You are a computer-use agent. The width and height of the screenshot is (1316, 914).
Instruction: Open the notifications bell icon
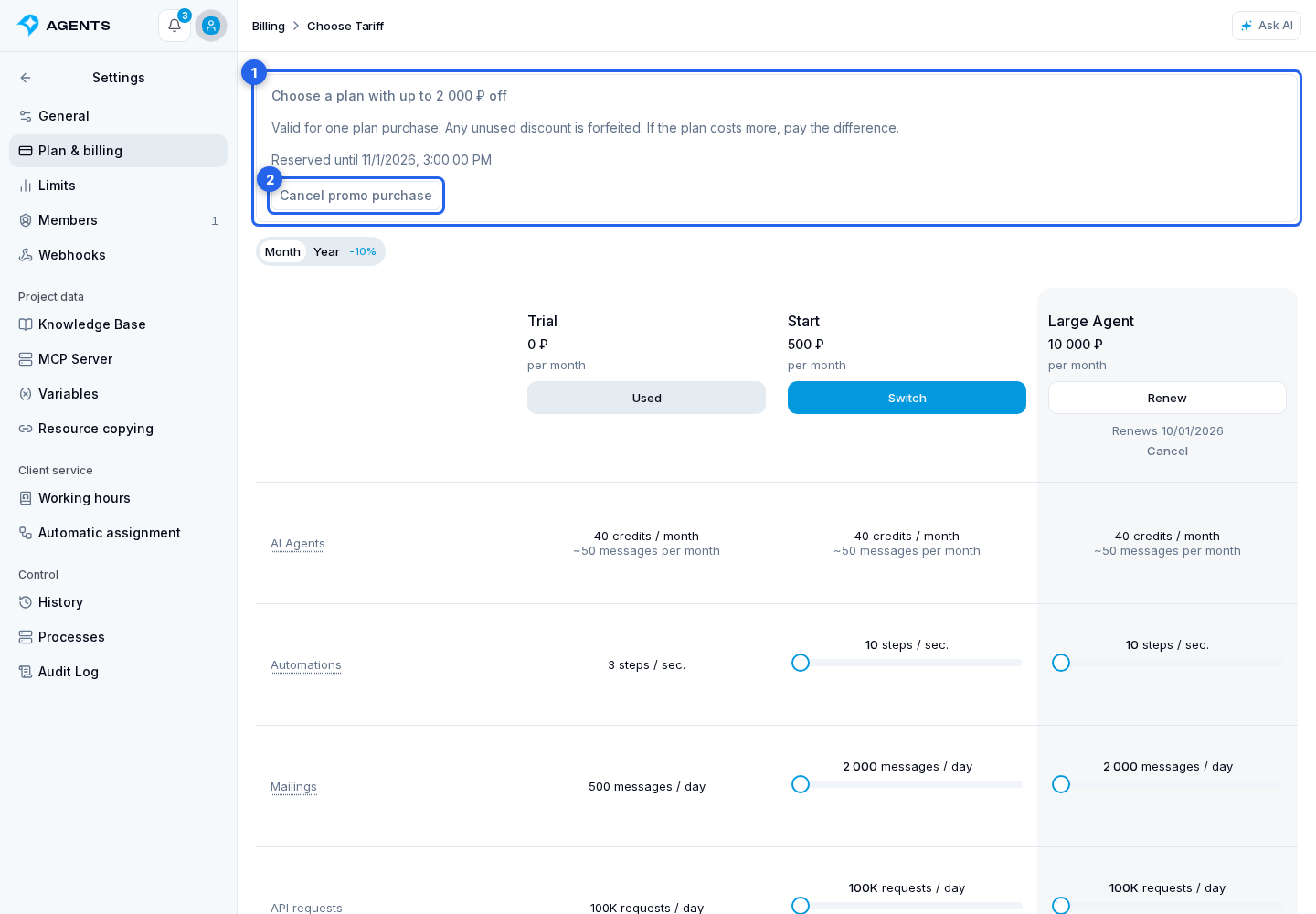coord(175,26)
